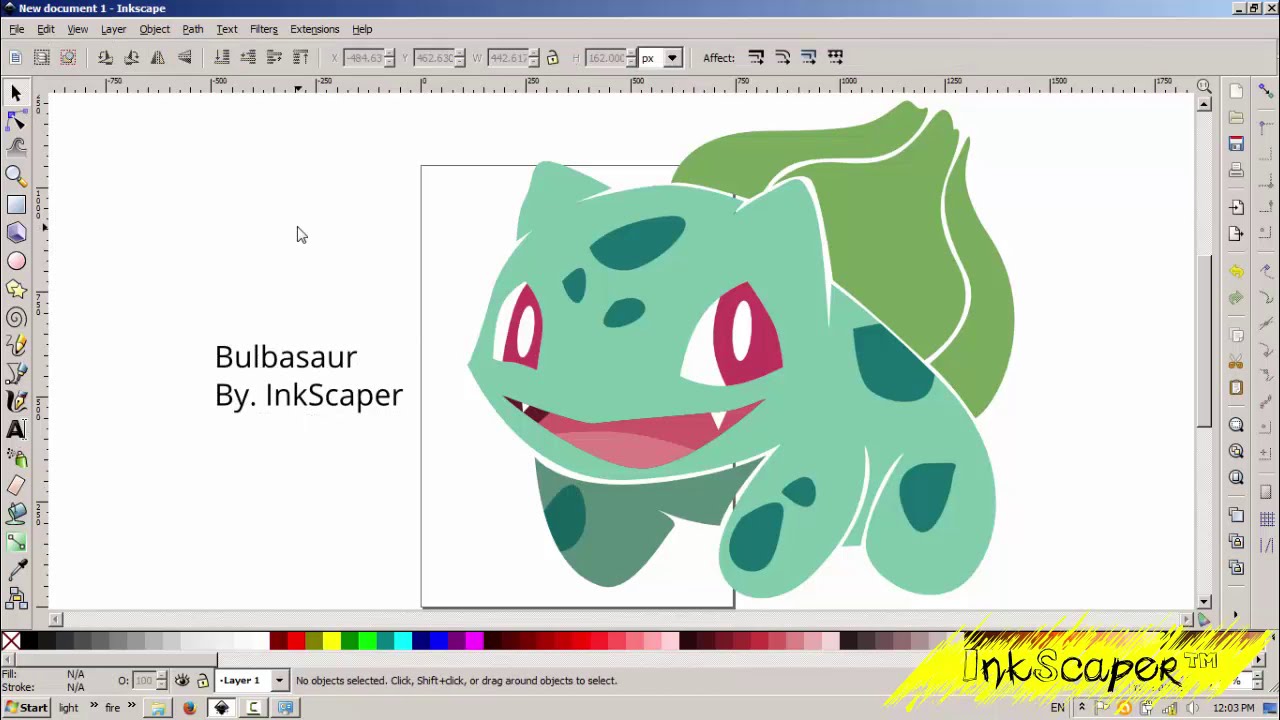Viewport: 1280px width, 720px height.
Task: Expand the Layer 1 layer selector
Action: pyautogui.click(x=278, y=680)
